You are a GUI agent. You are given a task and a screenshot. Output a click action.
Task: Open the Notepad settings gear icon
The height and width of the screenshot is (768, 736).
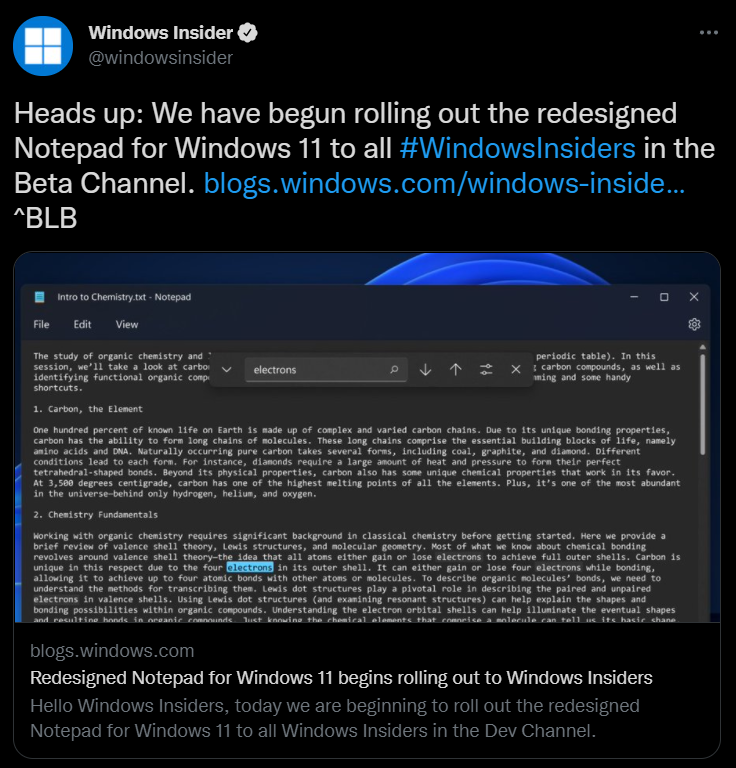coord(694,324)
